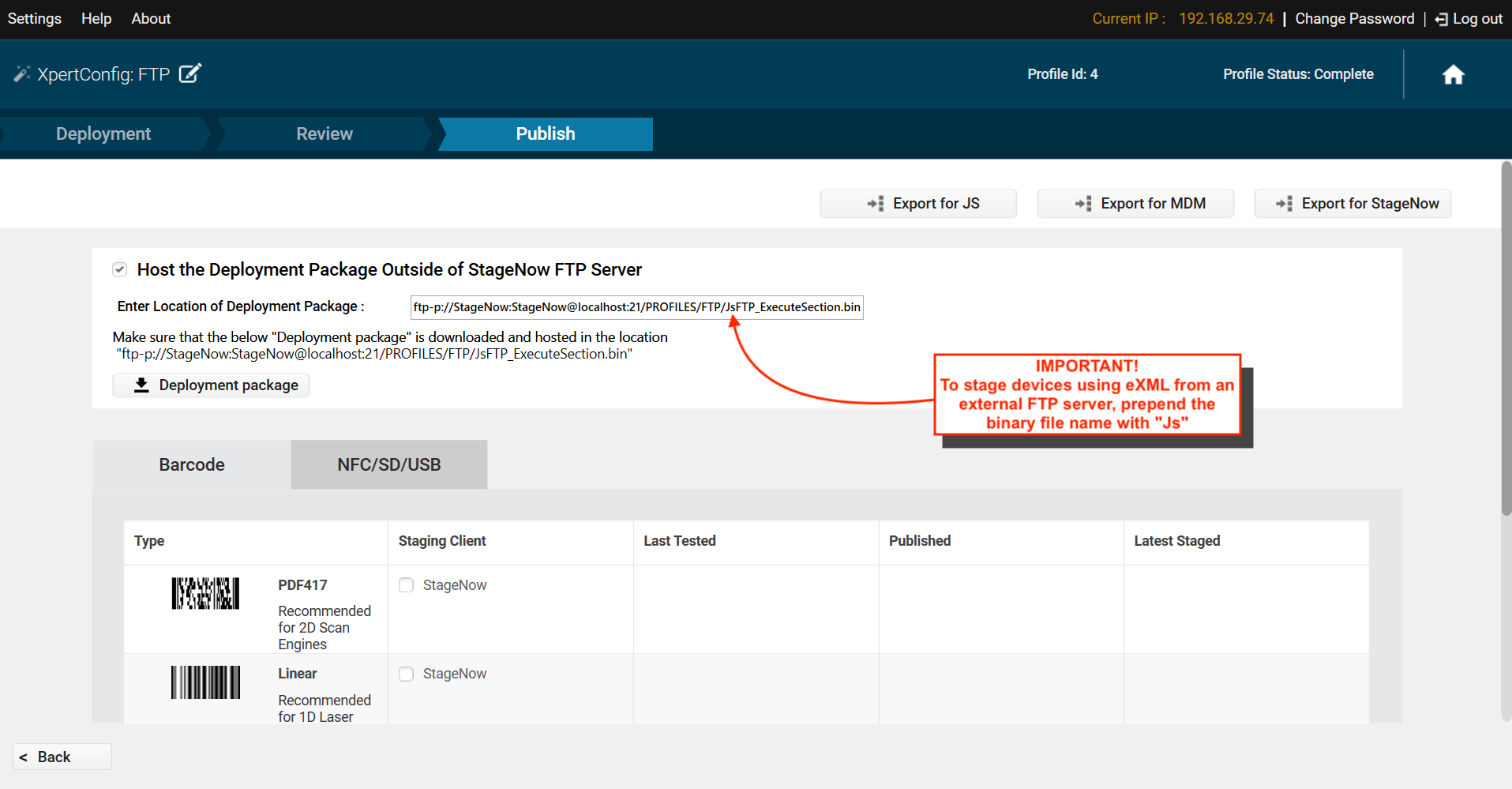Click the deployment package location field

(x=636, y=307)
